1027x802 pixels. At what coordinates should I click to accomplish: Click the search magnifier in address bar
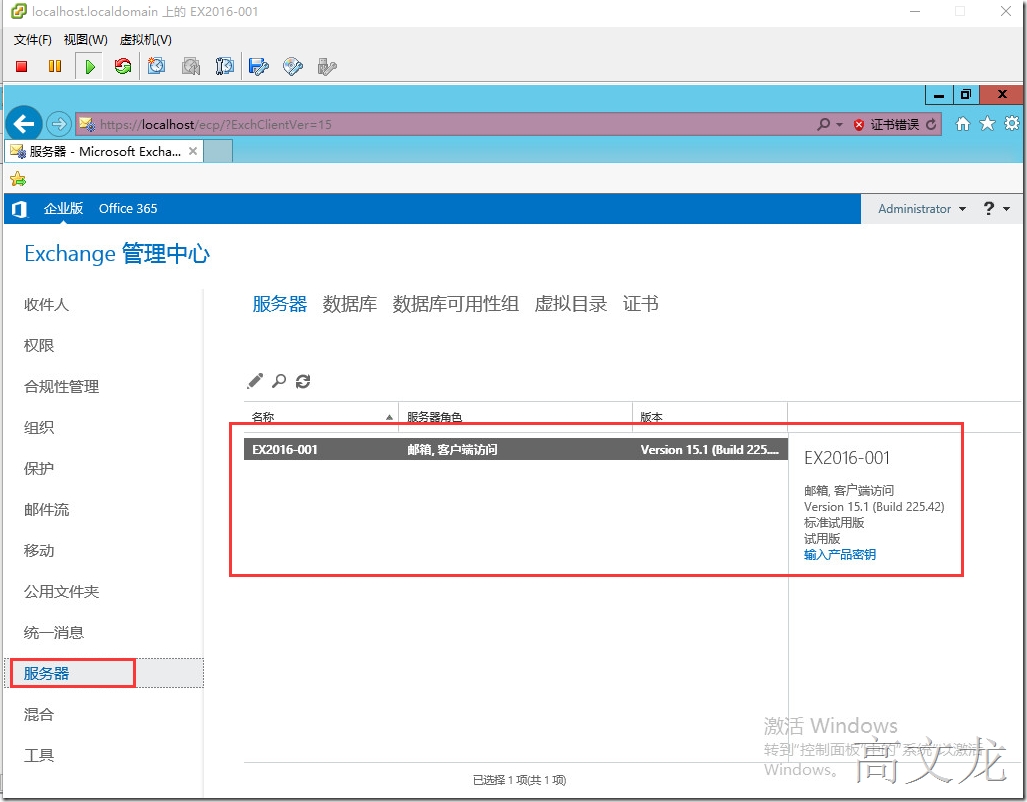(x=823, y=124)
